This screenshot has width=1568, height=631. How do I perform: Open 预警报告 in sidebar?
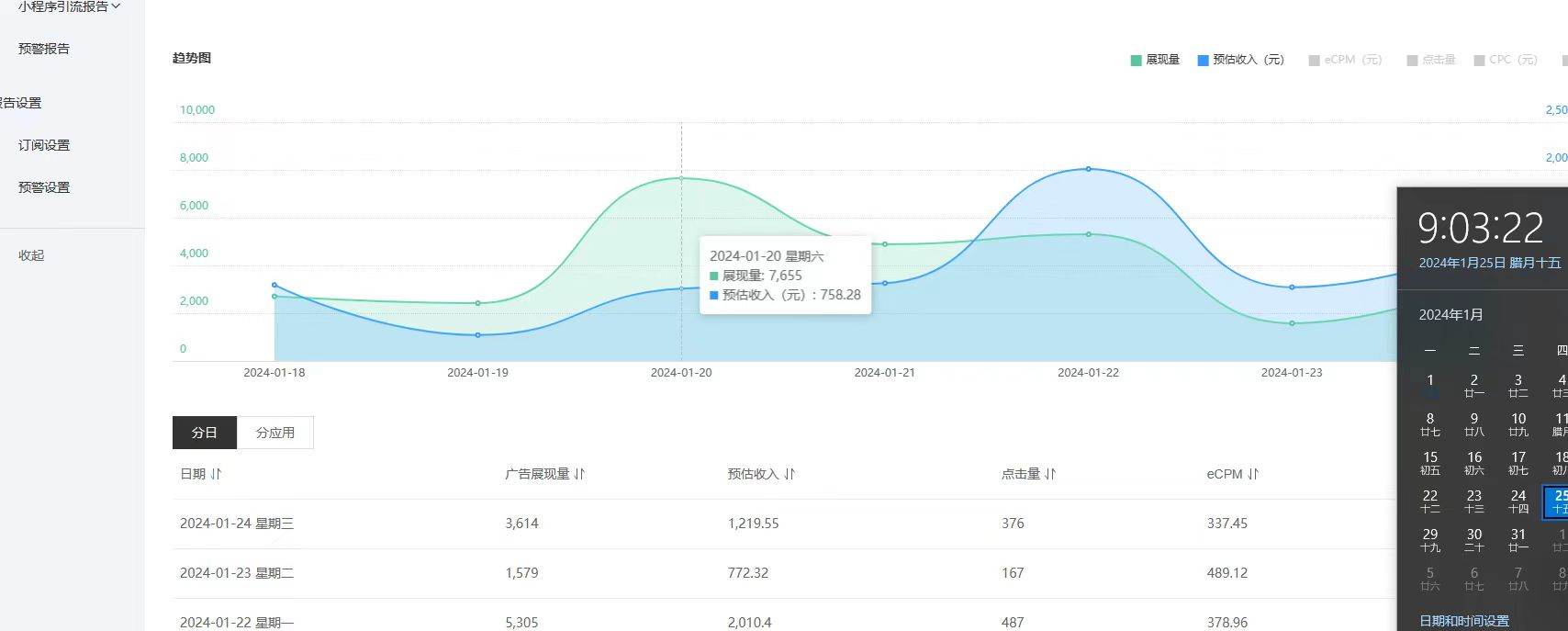(44, 49)
